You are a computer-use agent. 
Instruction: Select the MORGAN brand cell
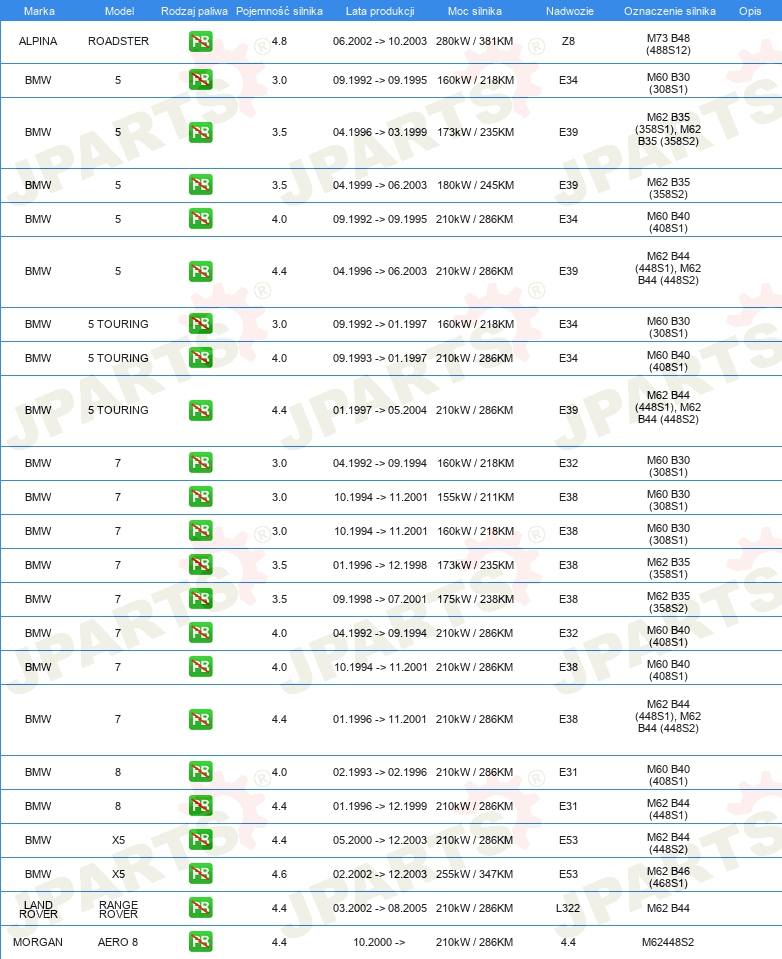coord(38,942)
